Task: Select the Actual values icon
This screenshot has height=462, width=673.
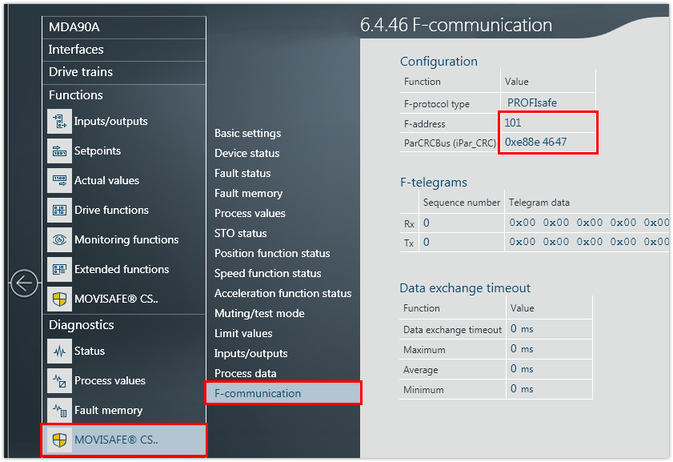Action: pos(59,181)
